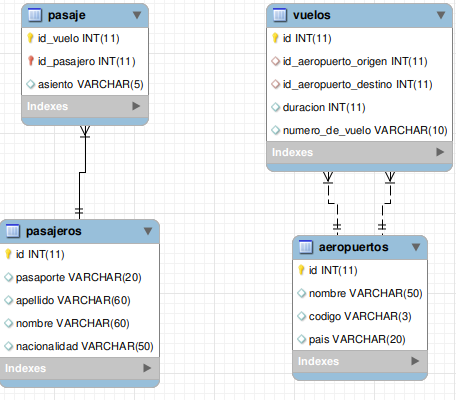Collapse the vuelos table with header arrow

tap(441, 15)
